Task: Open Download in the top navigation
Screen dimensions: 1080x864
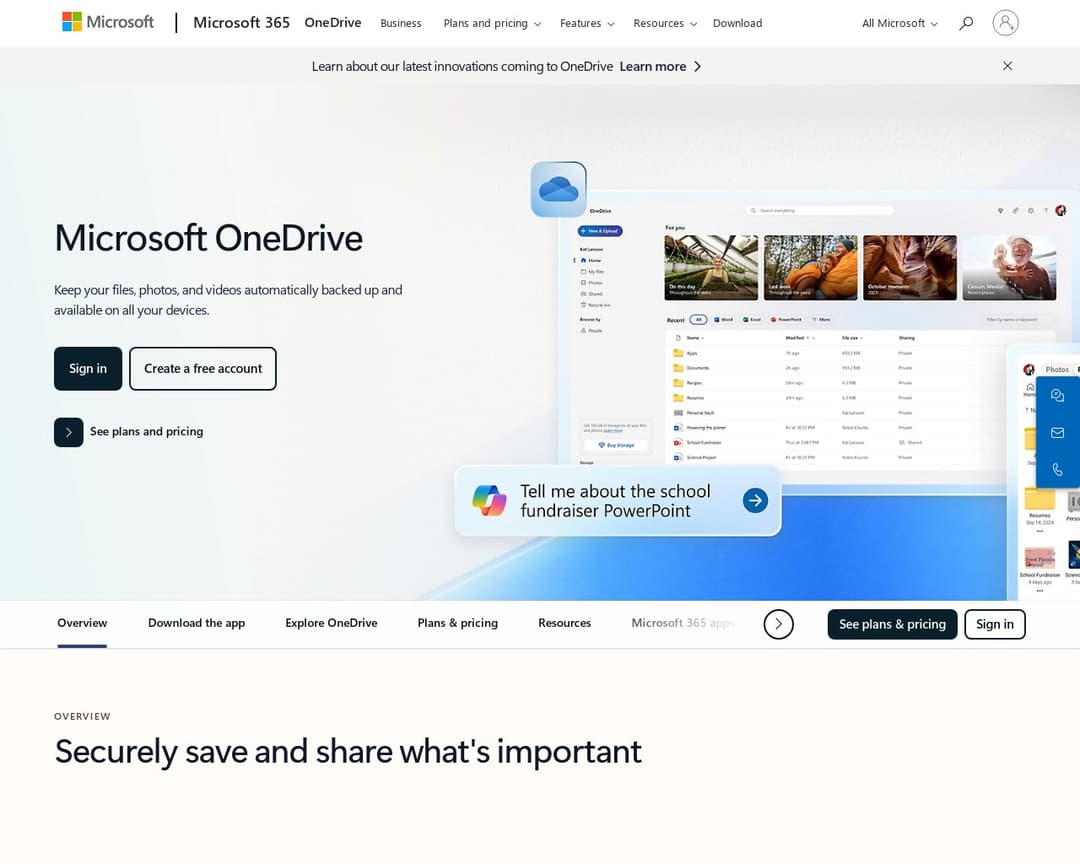Action: [737, 23]
